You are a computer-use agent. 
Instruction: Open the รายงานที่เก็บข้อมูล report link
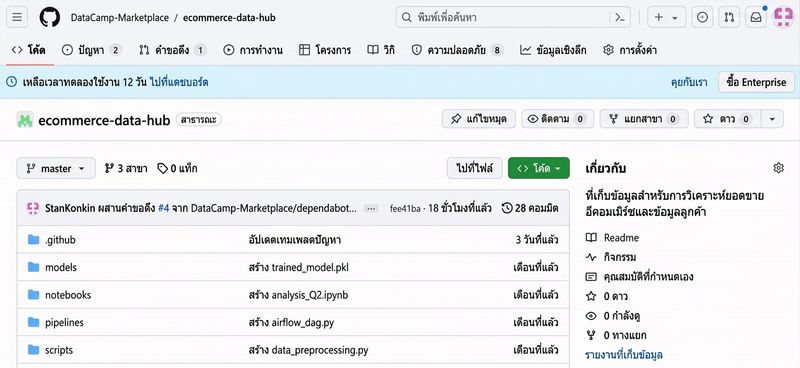624,355
